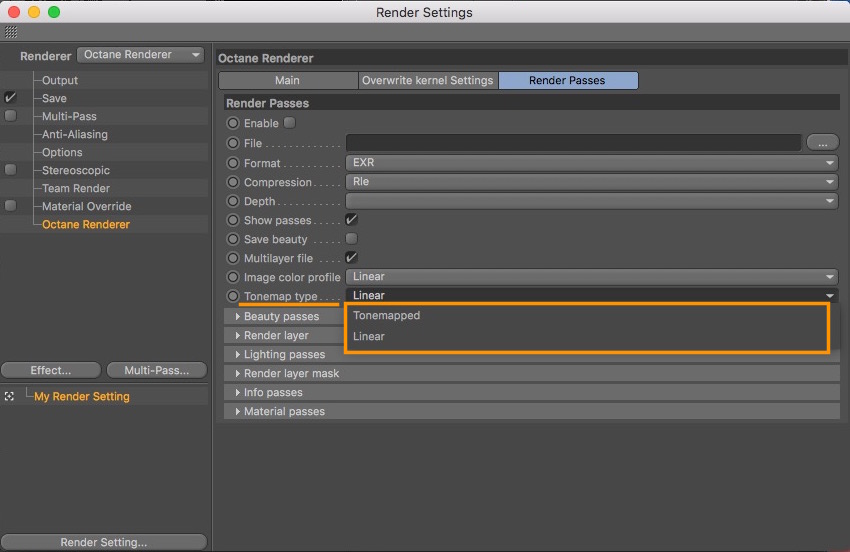Click the animation circle next to Tonemap type
This screenshot has height=552, width=850.
point(233,296)
